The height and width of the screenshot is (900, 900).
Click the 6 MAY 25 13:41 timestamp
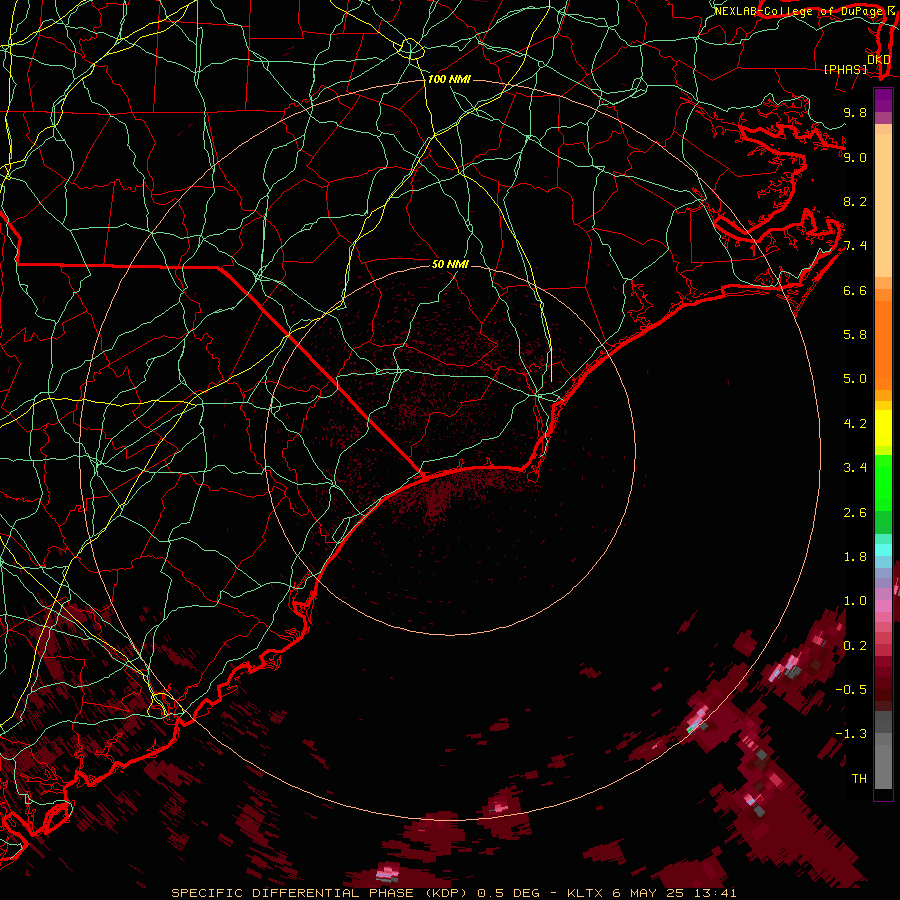click(x=674, y=893)
